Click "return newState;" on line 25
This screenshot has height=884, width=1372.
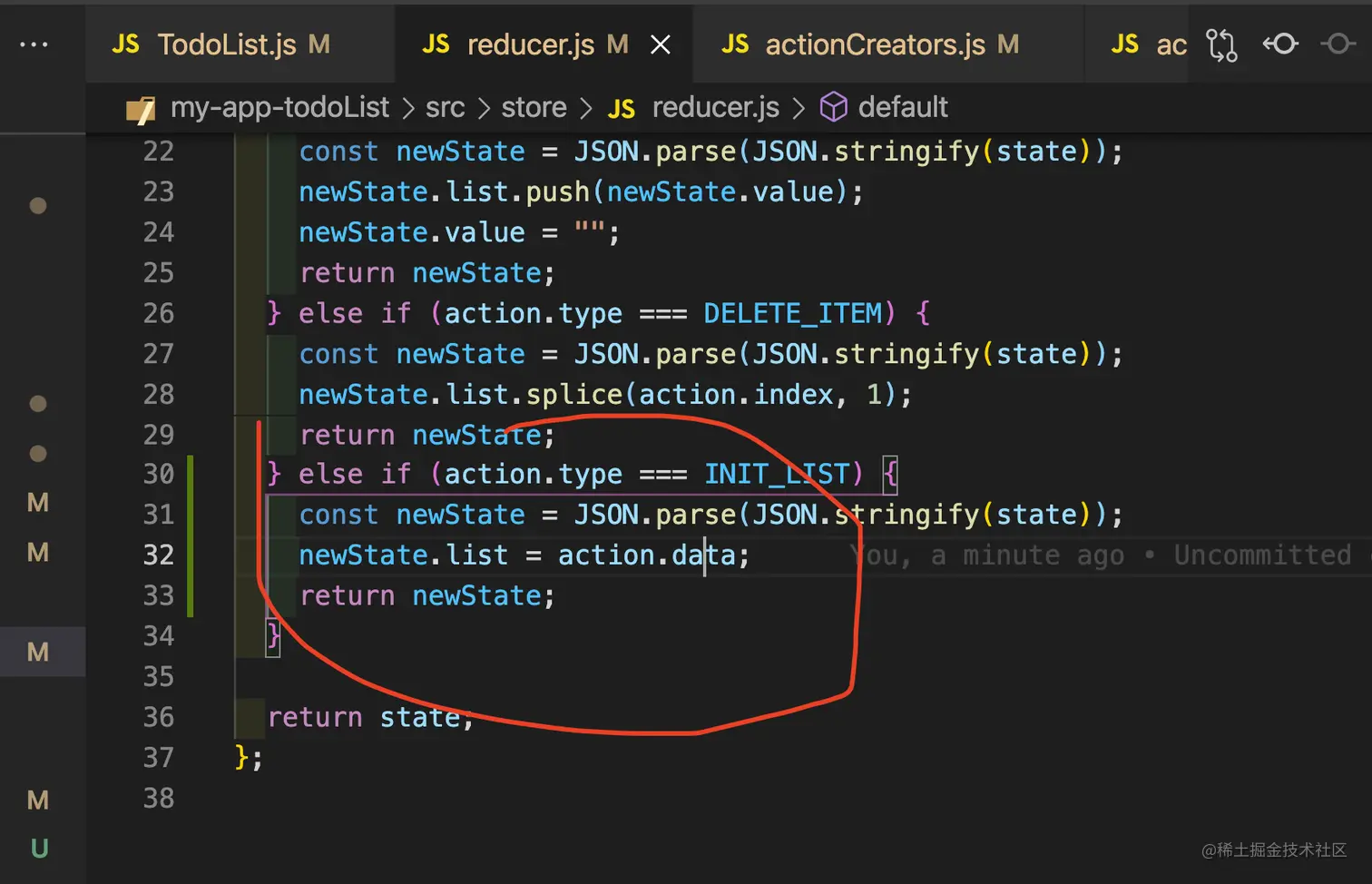[426, 272]
